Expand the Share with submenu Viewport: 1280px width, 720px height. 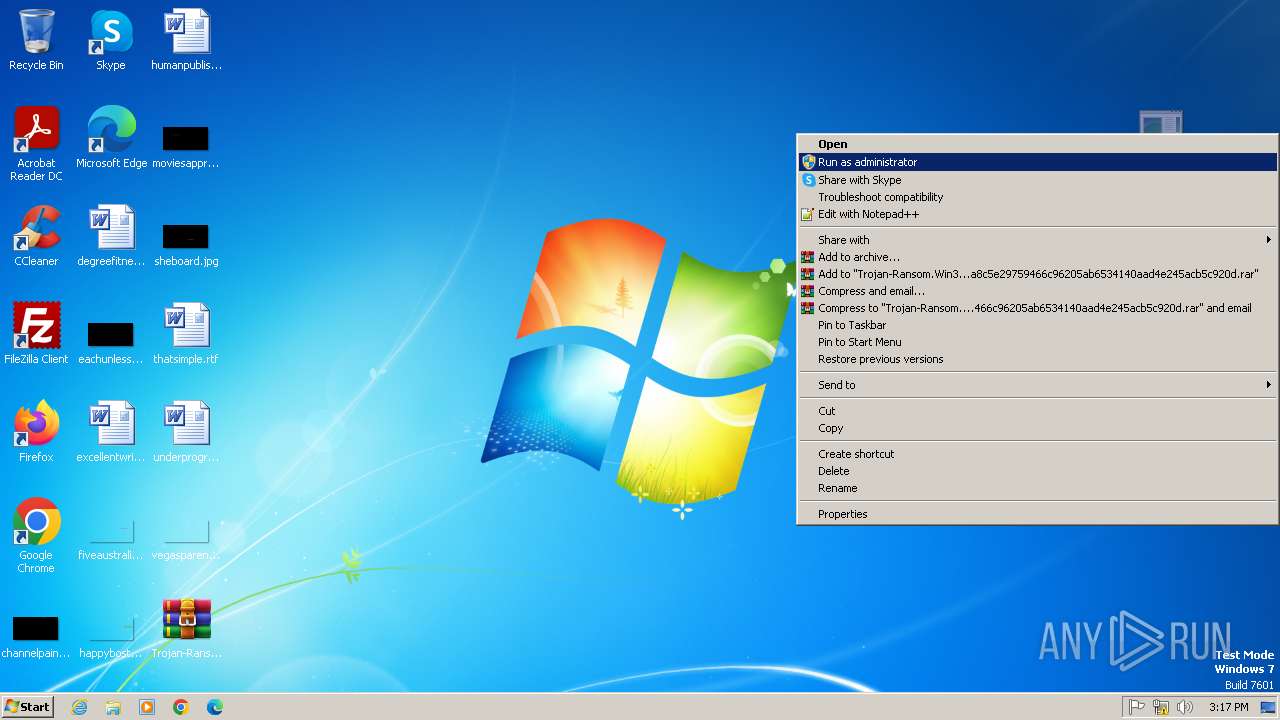click(1037, 240)
